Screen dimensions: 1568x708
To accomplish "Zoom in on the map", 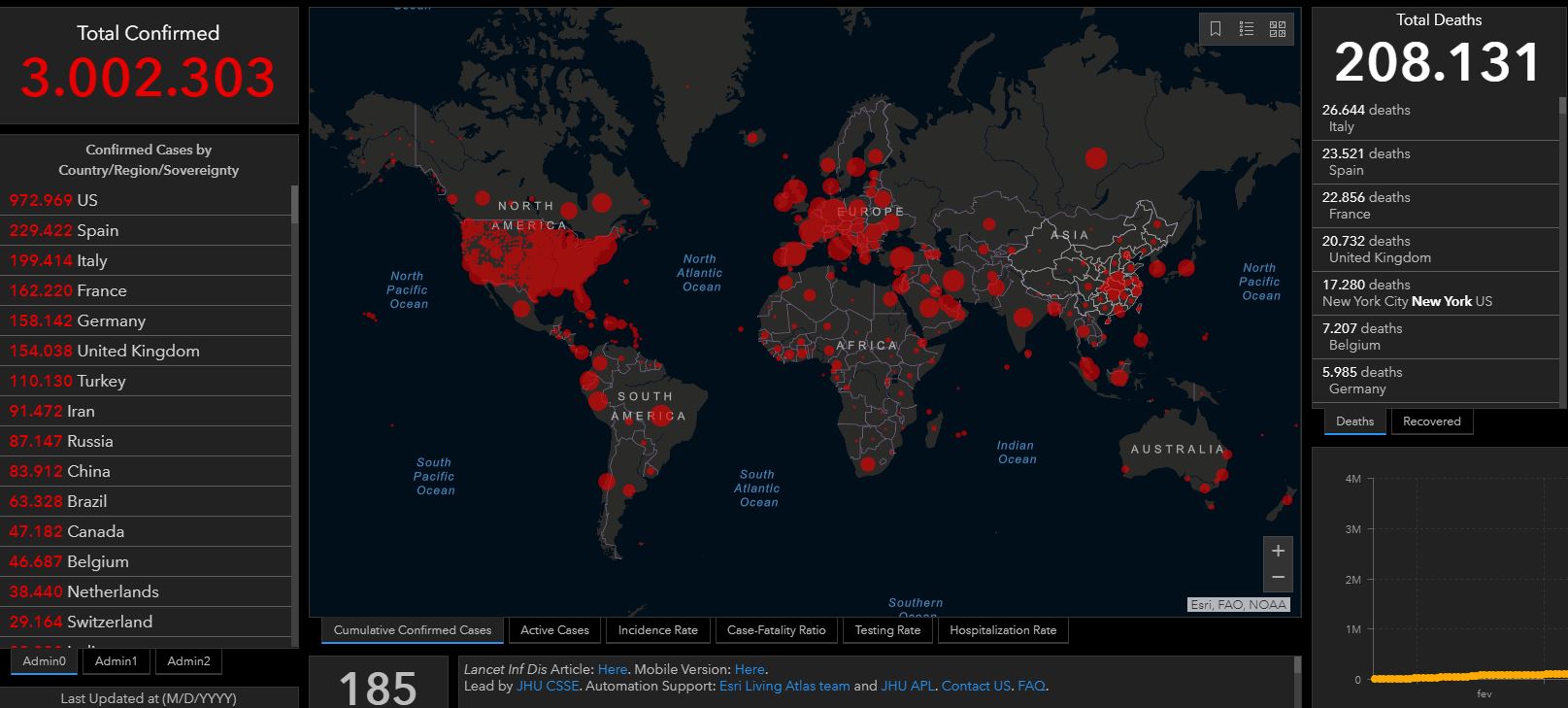I will (1278, 551).
